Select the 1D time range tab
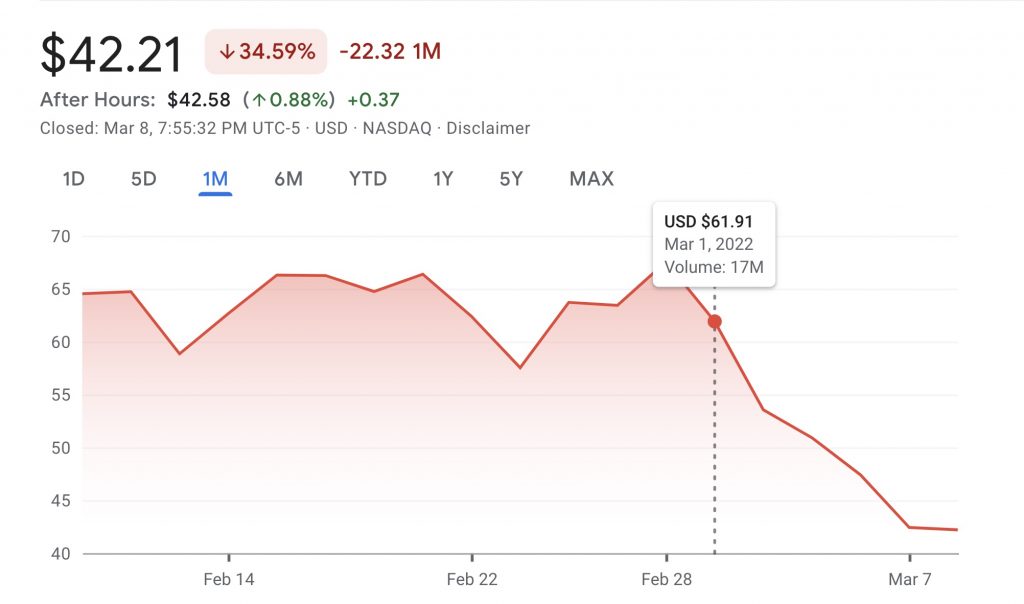 click(73, 180)
